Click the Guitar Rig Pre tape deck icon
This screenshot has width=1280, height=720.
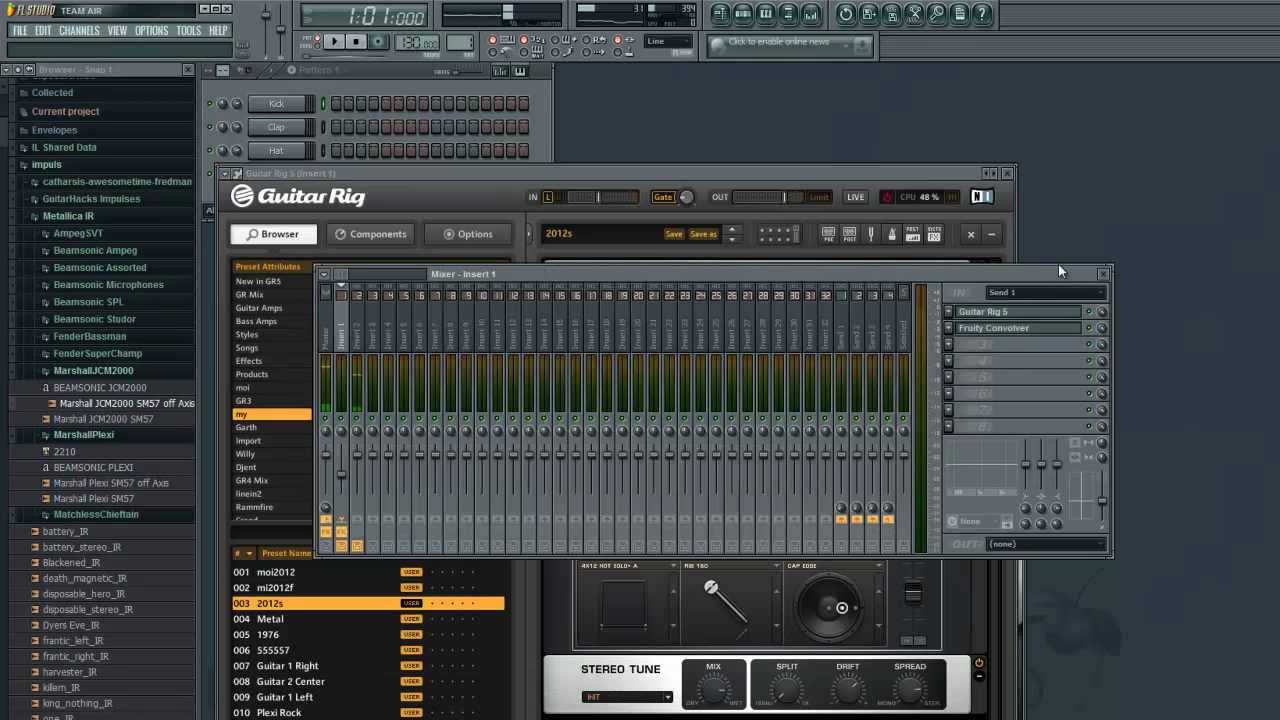coord(829,234)
